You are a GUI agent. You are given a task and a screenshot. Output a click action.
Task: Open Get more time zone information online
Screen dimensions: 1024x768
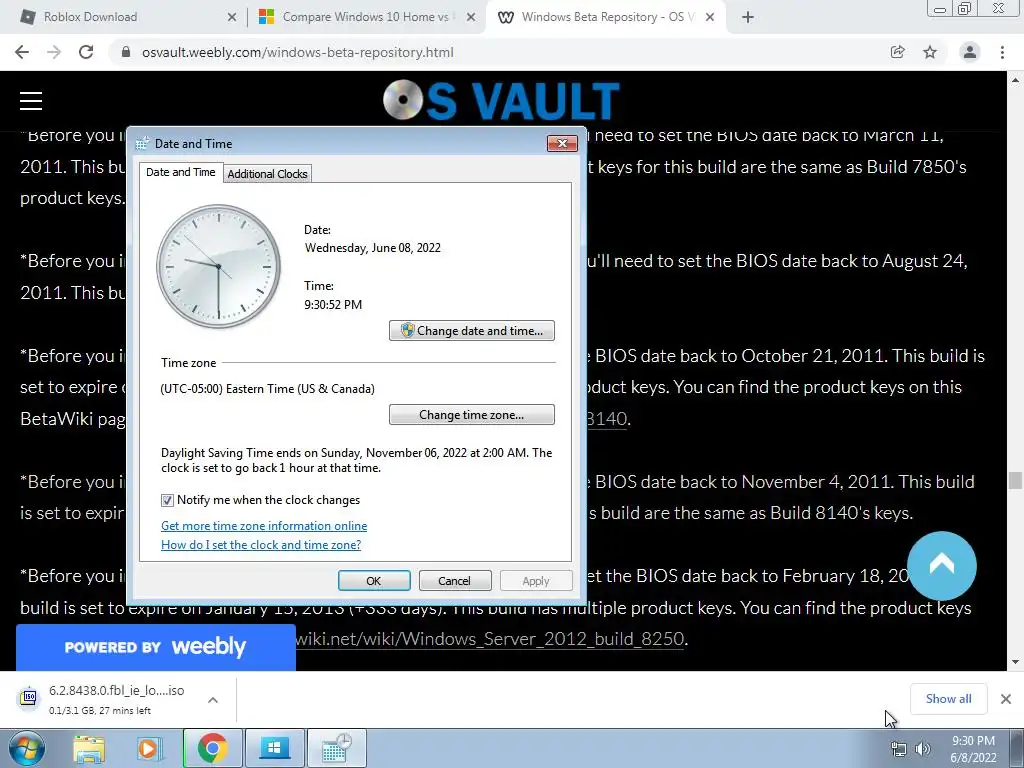(x=264, y=526)
